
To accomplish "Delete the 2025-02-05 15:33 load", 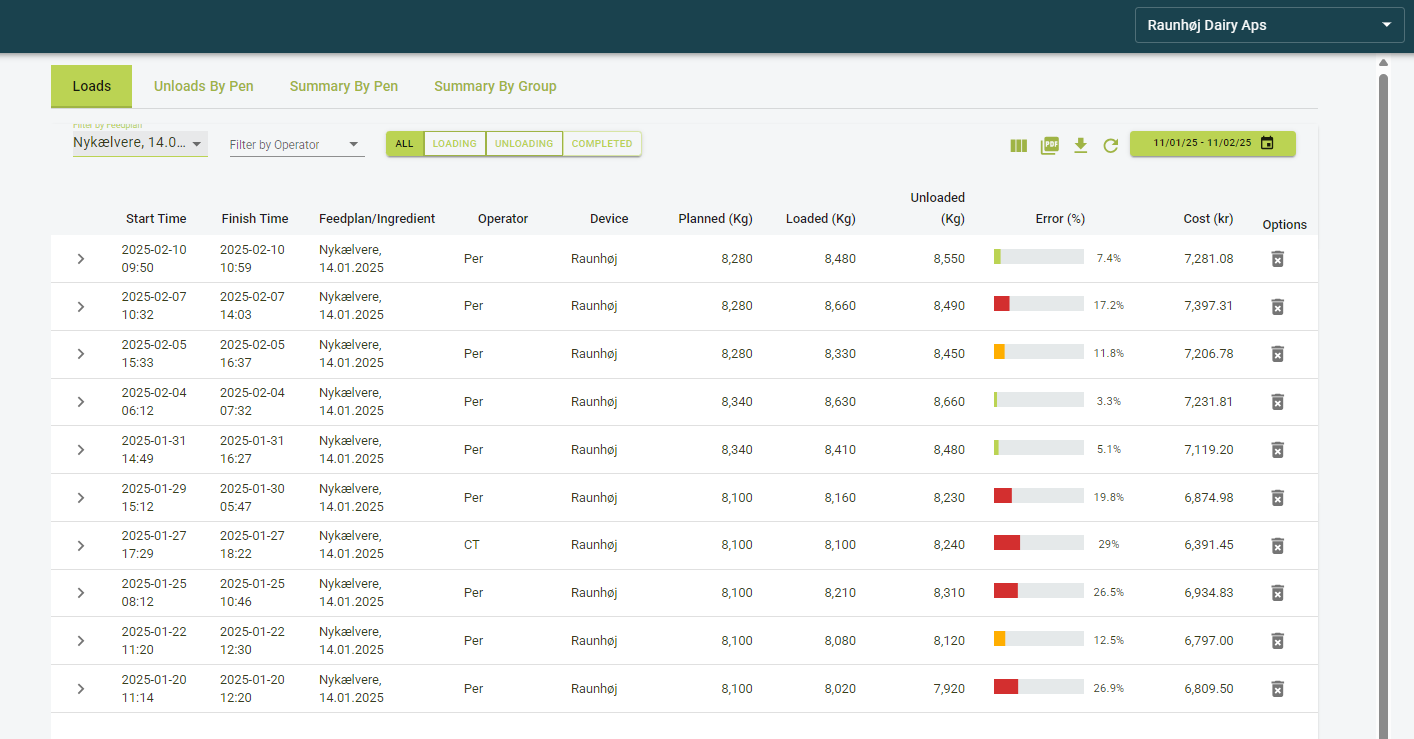I will tap(1277, 354).
